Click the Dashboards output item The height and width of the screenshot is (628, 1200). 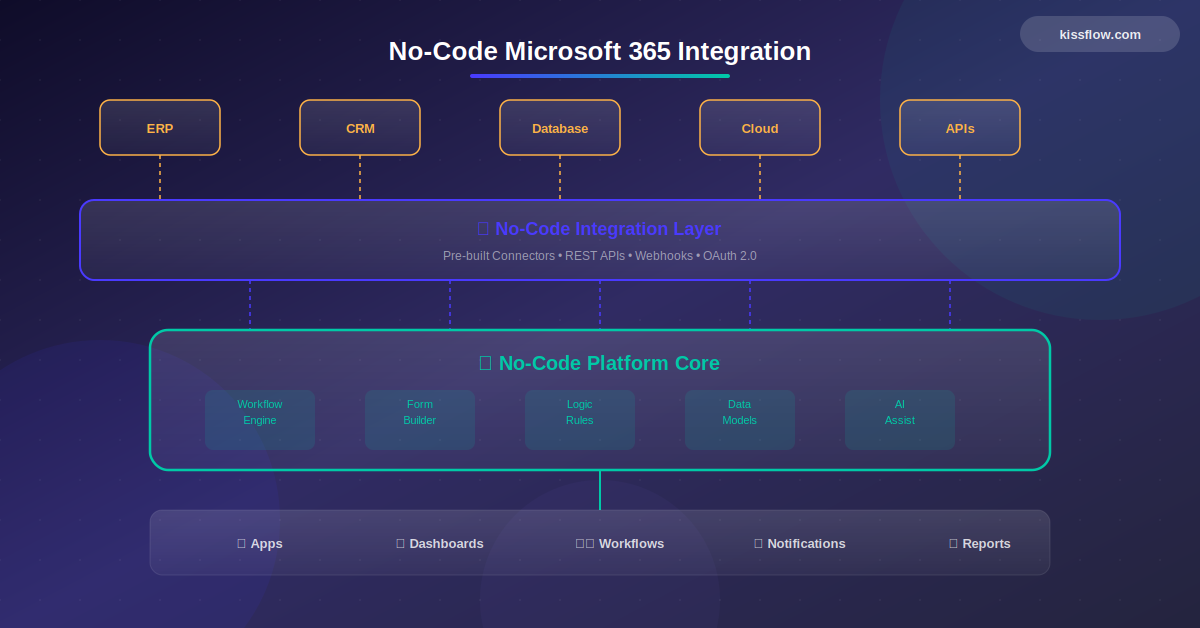point(440,544)
